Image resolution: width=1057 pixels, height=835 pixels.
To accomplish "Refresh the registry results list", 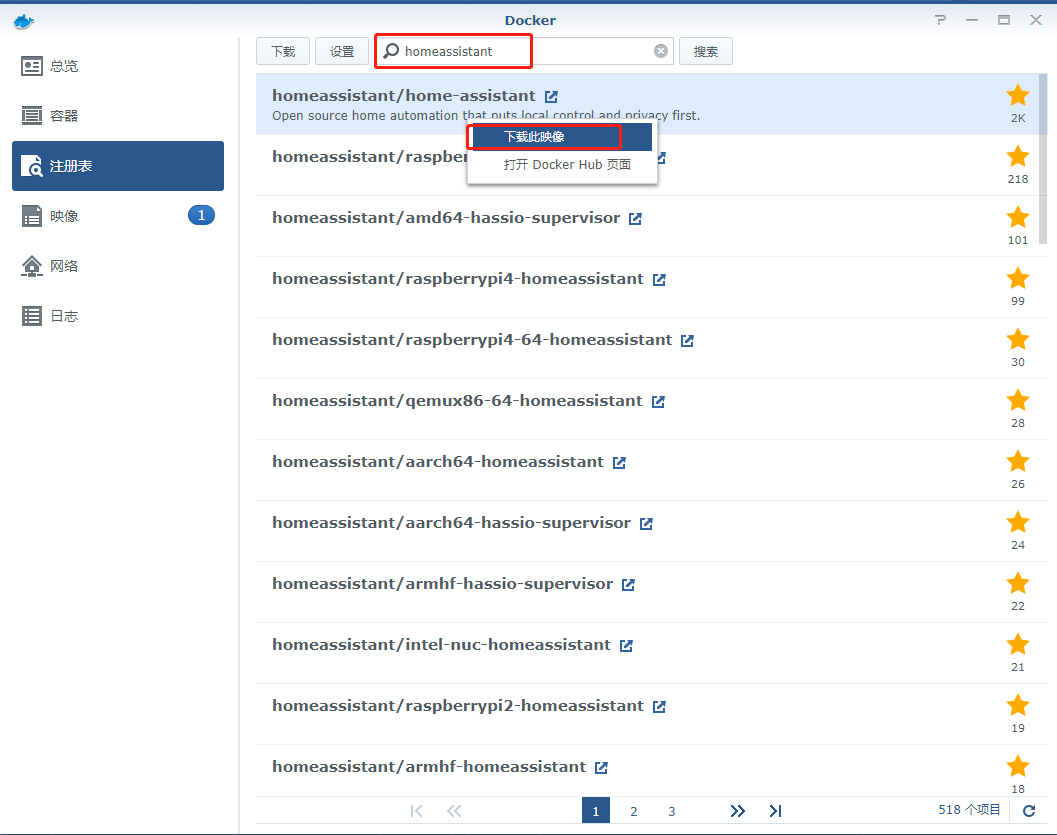I will coord(1029,811).
